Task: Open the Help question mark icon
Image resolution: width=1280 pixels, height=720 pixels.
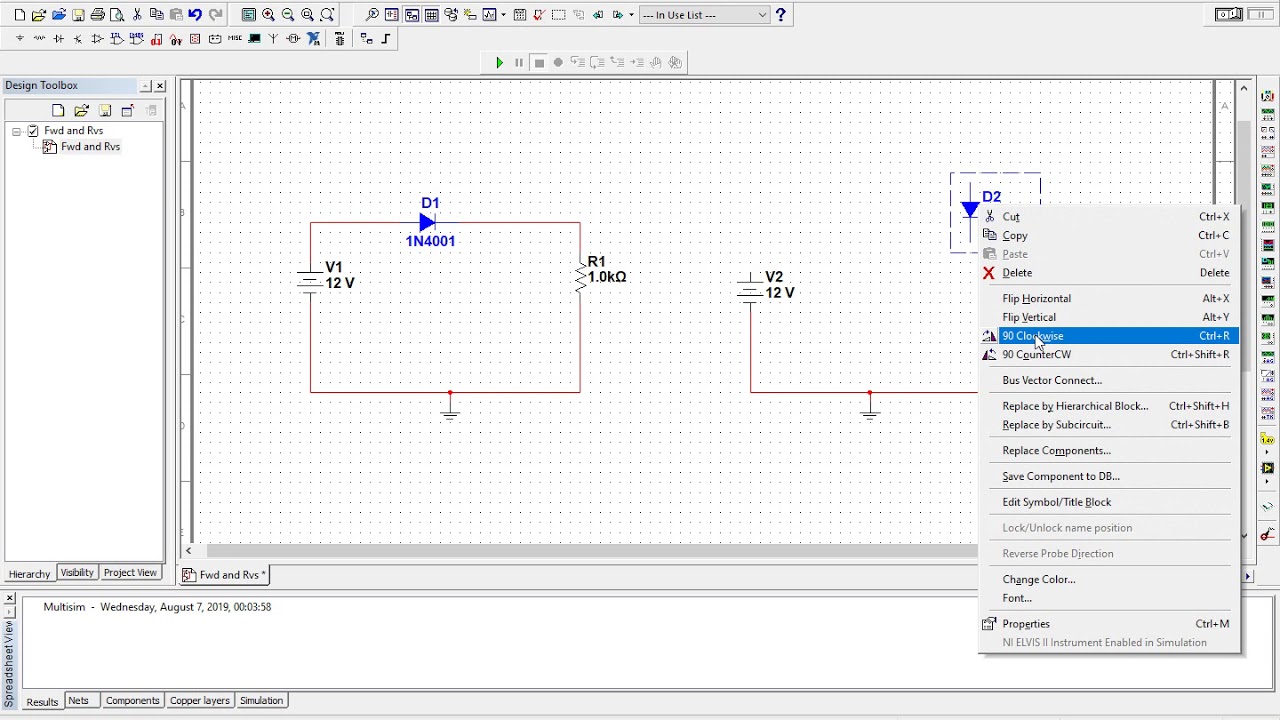Action: point(781,15)
